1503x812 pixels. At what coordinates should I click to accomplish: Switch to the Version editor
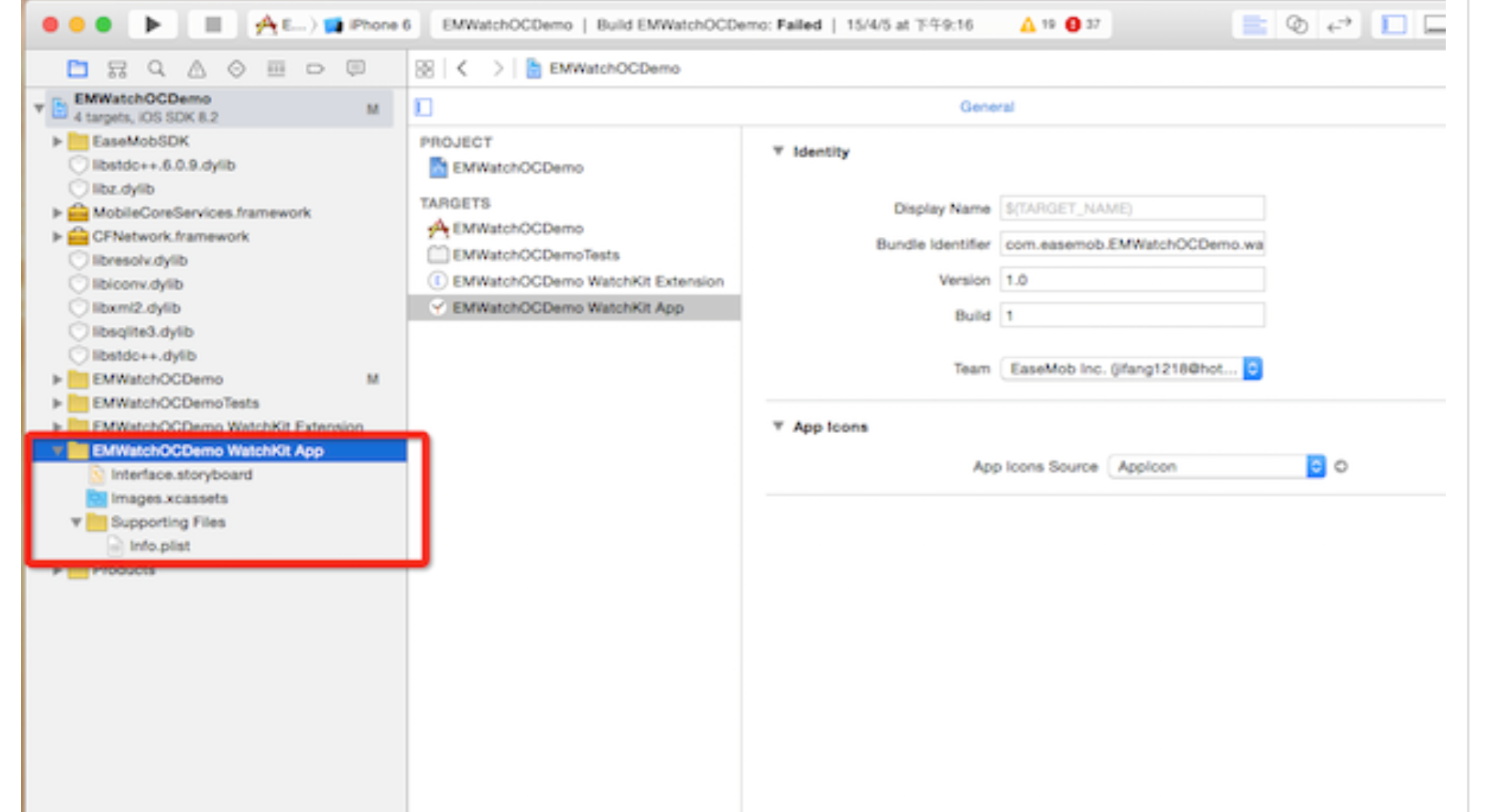click(1339, 25)
